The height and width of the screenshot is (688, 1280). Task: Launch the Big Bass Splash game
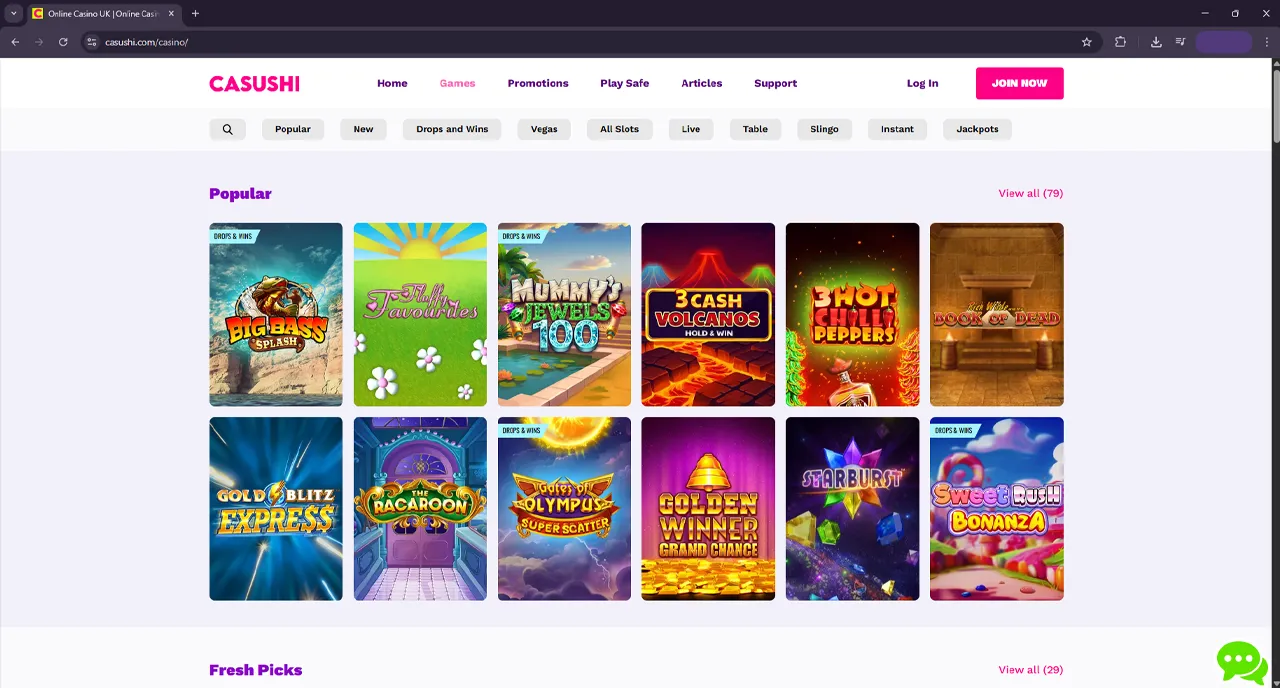point(275,314)
